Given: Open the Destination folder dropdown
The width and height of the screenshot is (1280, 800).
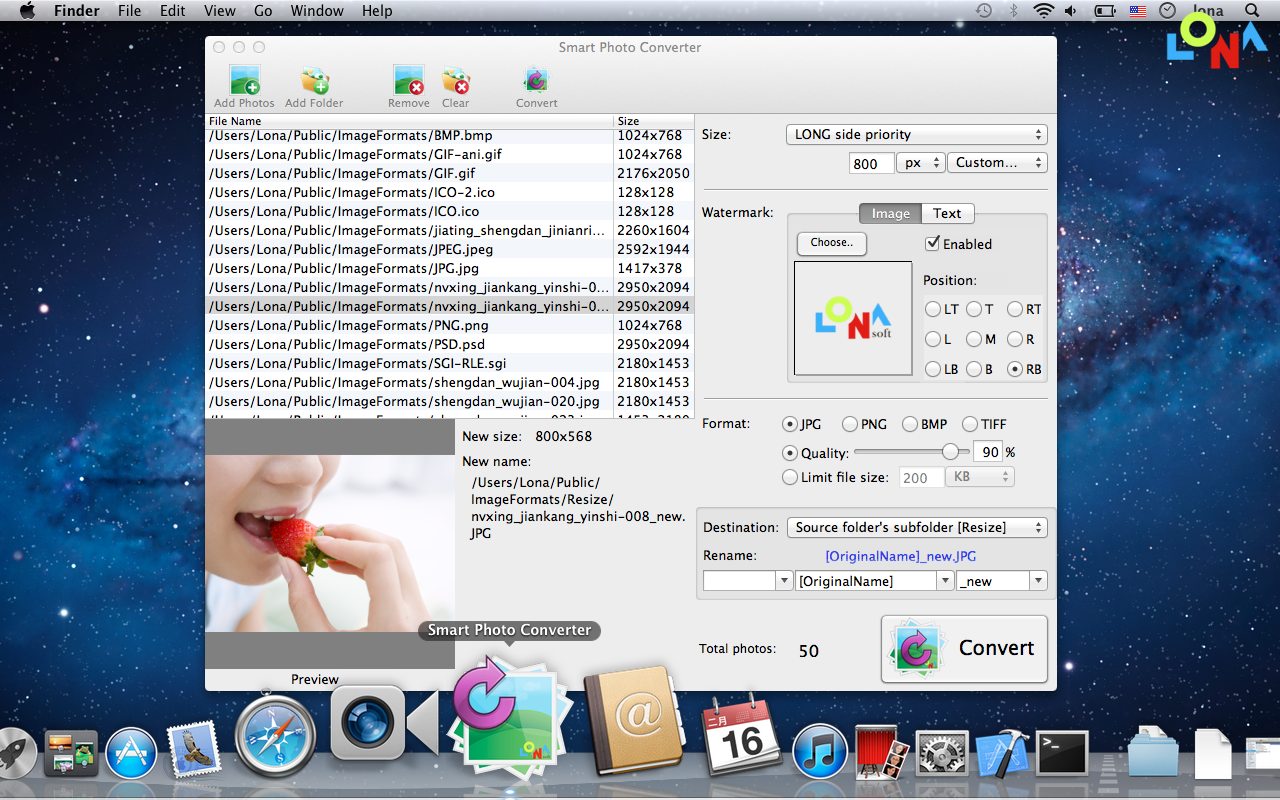Looking at the screenshot, I should (917, 527).
